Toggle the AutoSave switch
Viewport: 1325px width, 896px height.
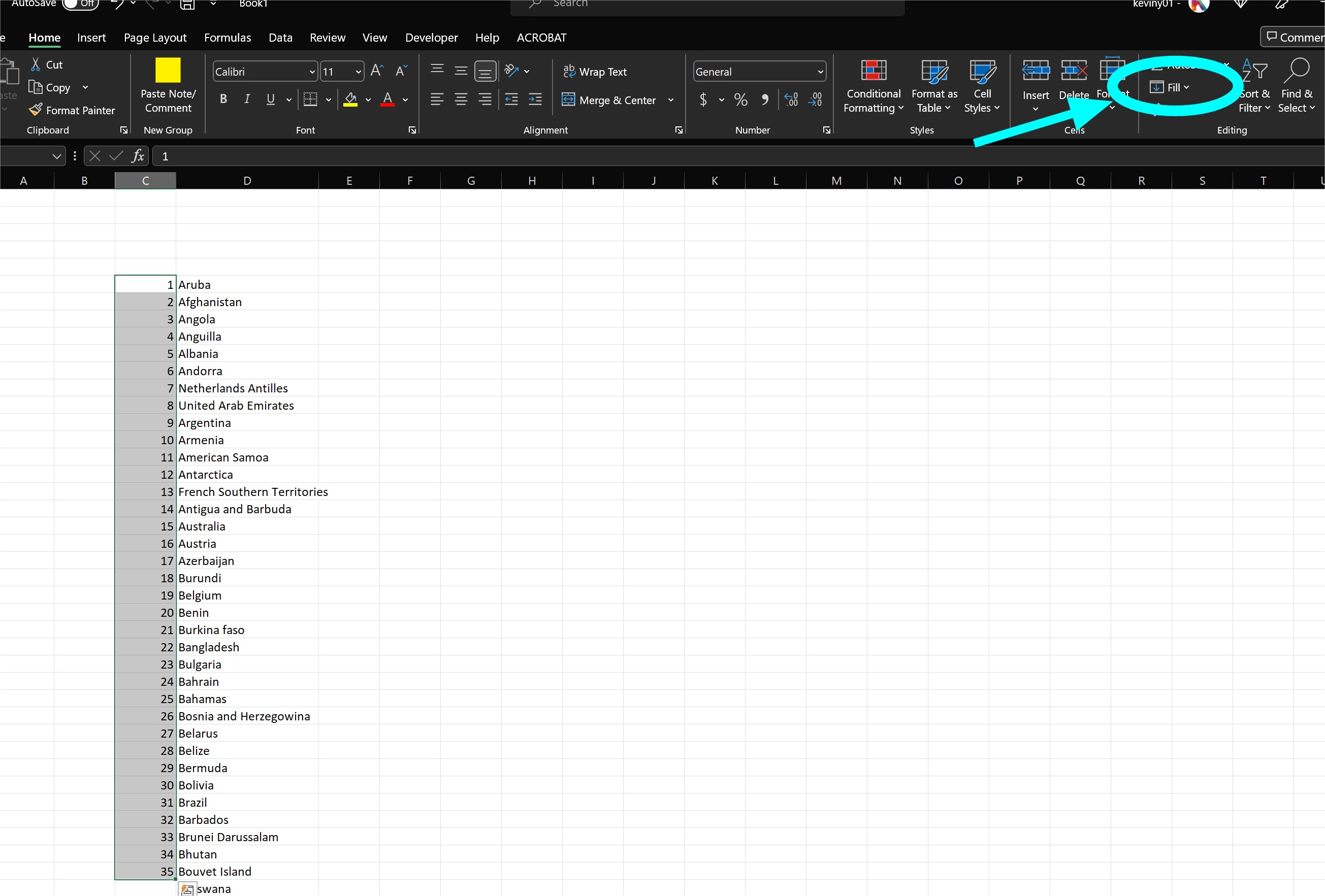[x=80, y=4]
